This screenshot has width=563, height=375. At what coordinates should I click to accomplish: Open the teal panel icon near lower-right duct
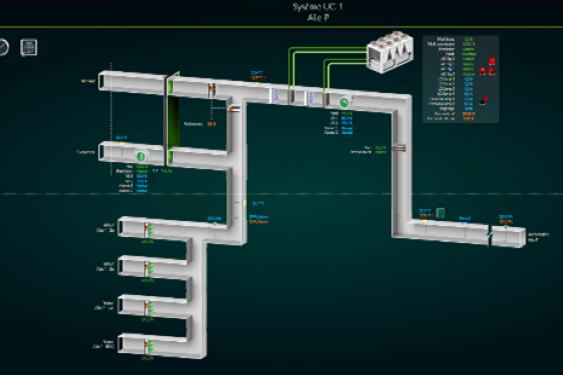(x=440, y=213)
